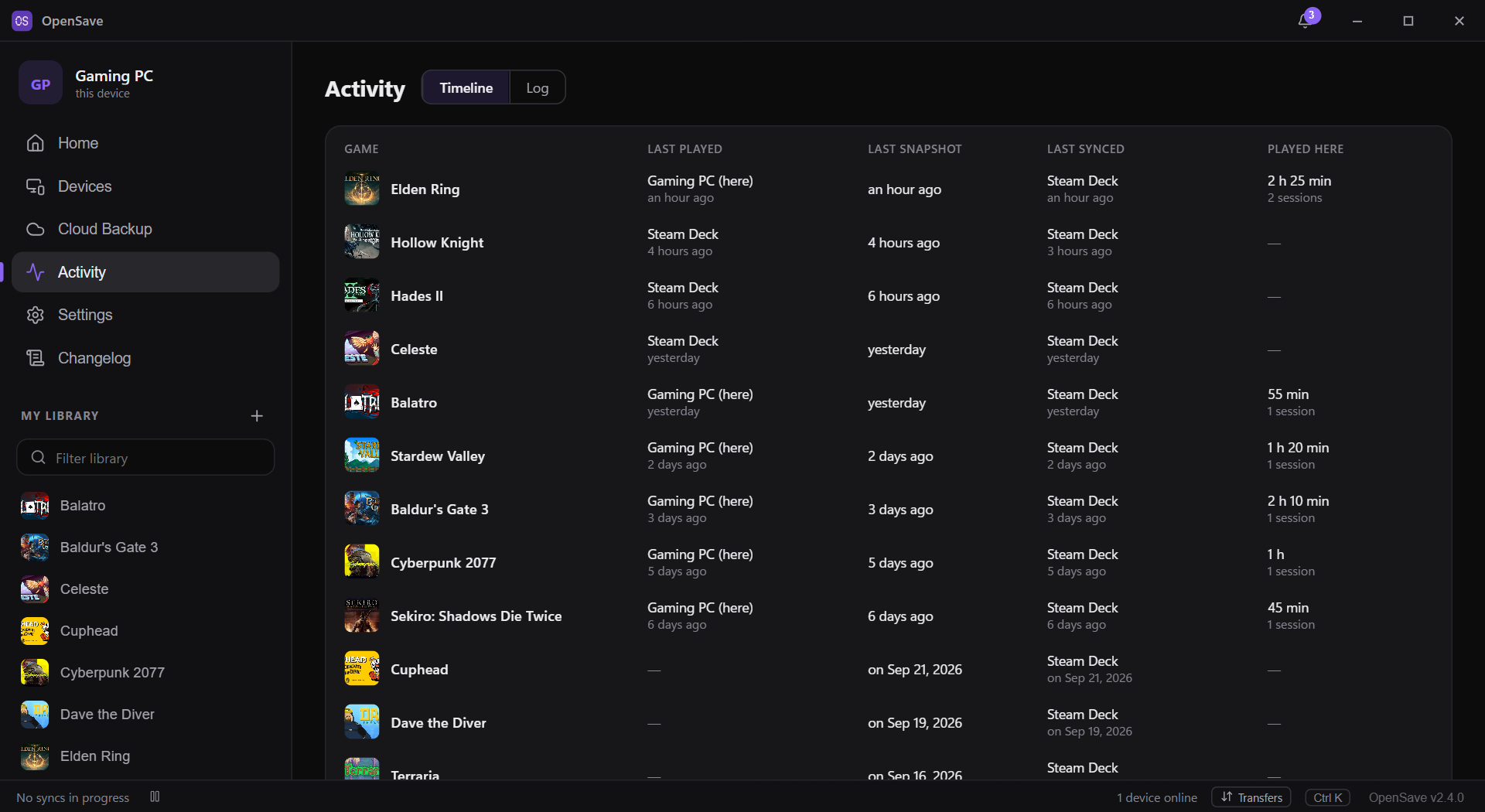Pause syncing with the status bar pause icon
Screen dimensions: 1485x812
tap(155, 797)
